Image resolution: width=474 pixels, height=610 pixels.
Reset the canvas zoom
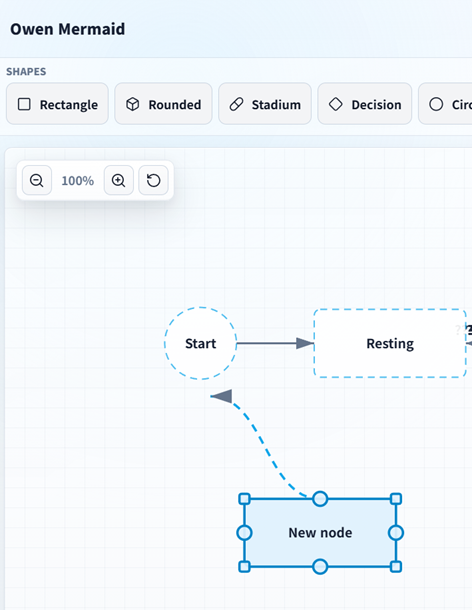pos(154,181)
